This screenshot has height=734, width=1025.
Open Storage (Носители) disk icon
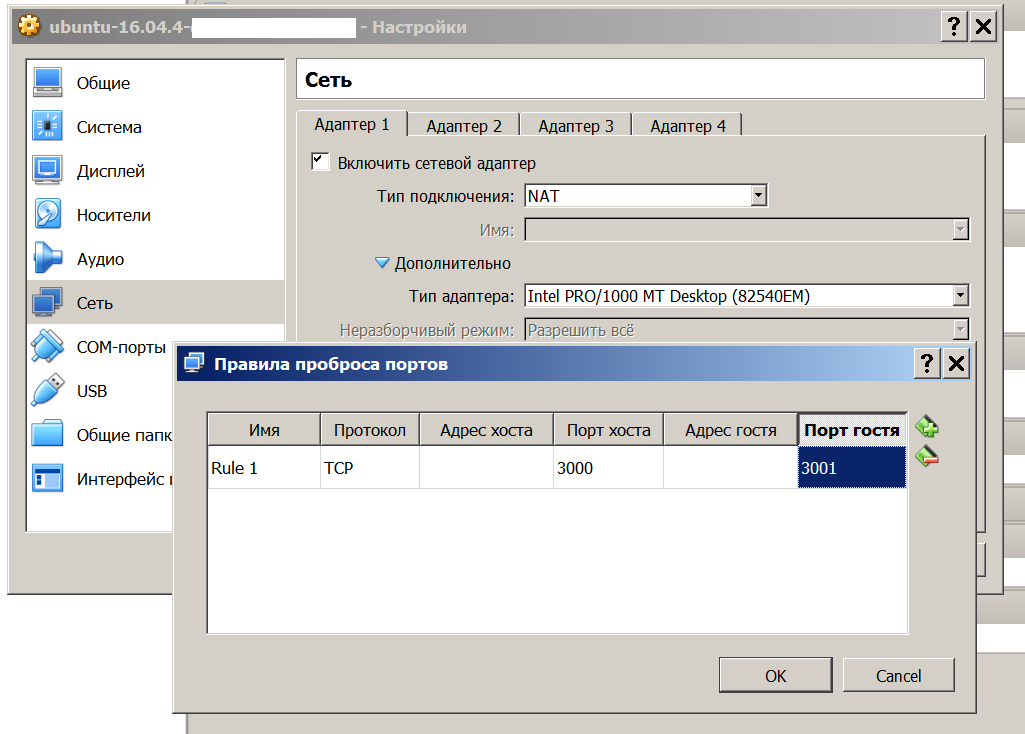[48, 215]
